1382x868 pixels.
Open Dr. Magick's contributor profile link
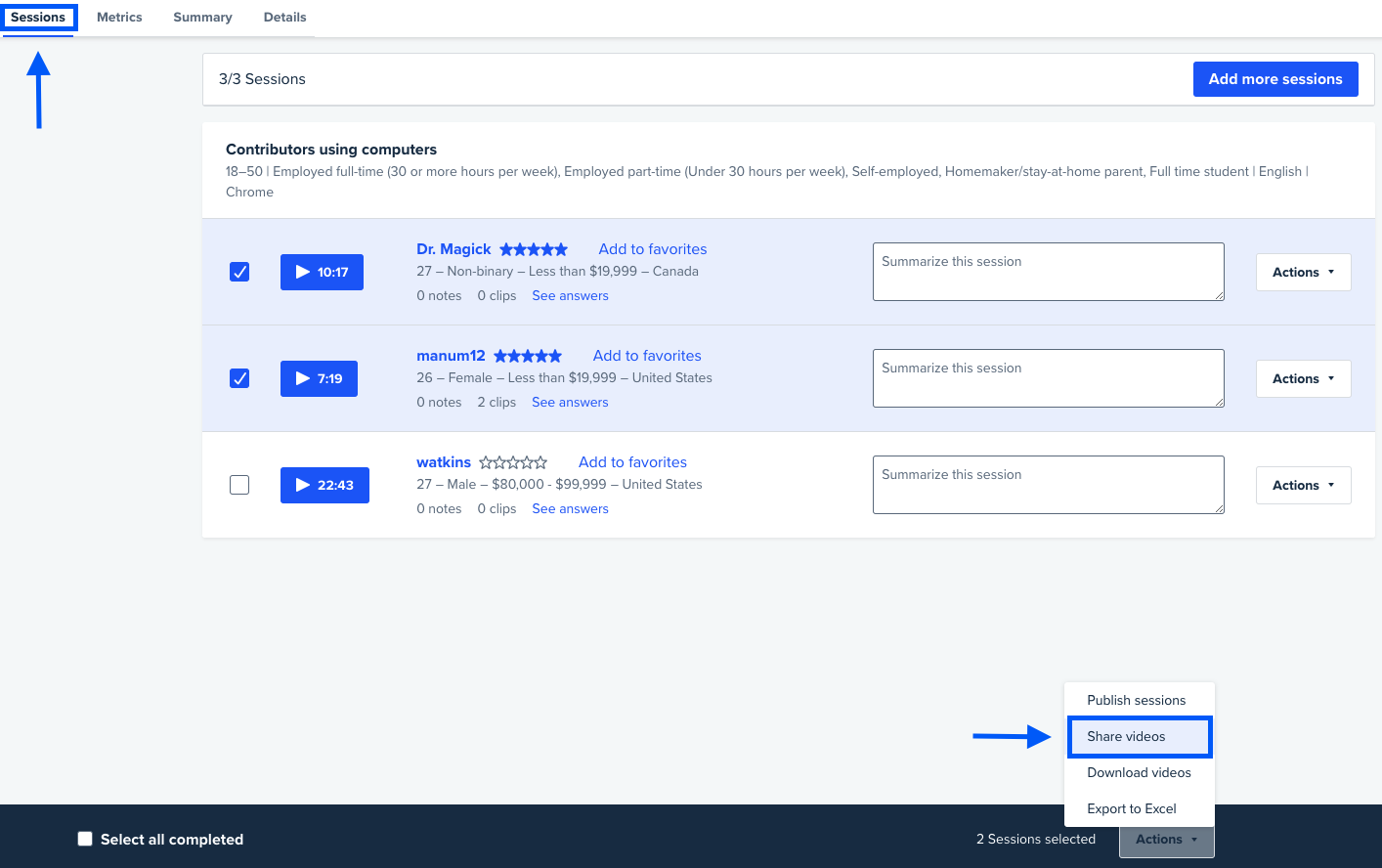click(x=453, y=249)
